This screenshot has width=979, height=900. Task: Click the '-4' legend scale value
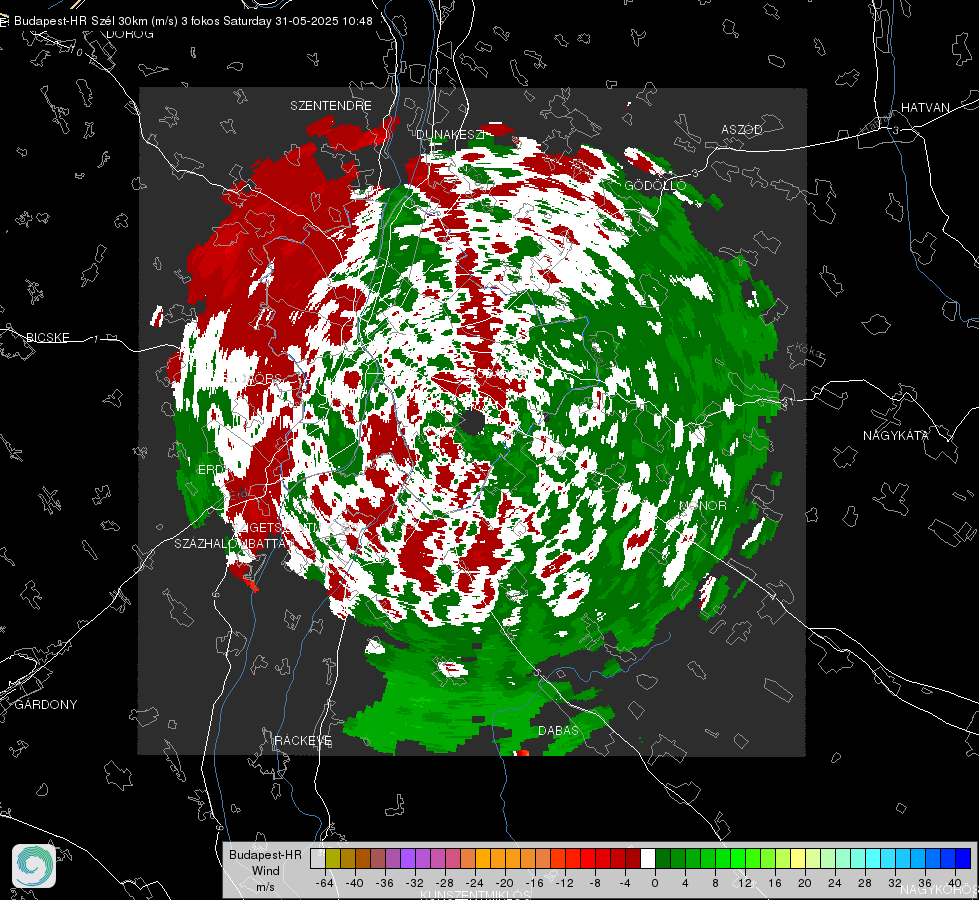click(625, 883)
